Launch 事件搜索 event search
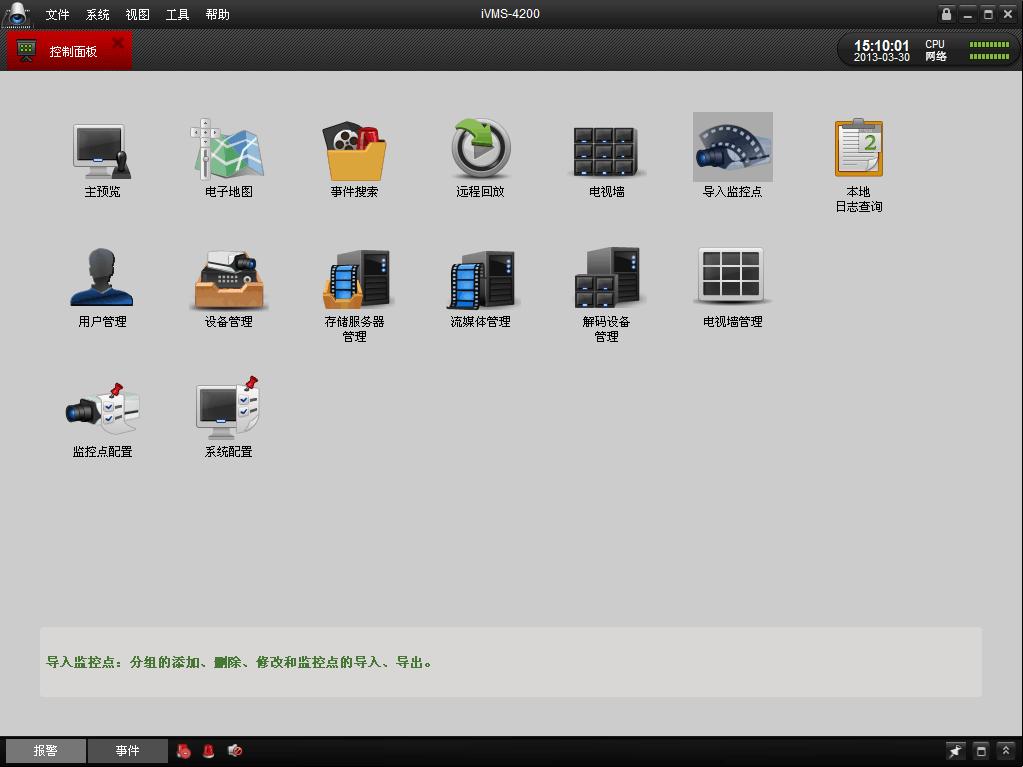This screenshot has width=1023, height=767. coord(354,150)
